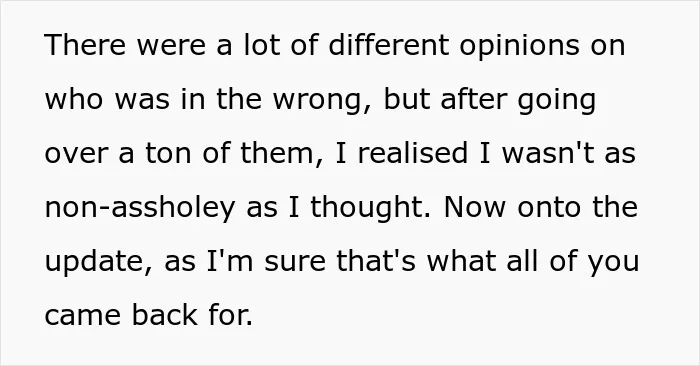Image resolution: width=700 pixels, height=366 pixels.
Task: Click the word "ton" in third line
Action: click(x=168, y=154)
